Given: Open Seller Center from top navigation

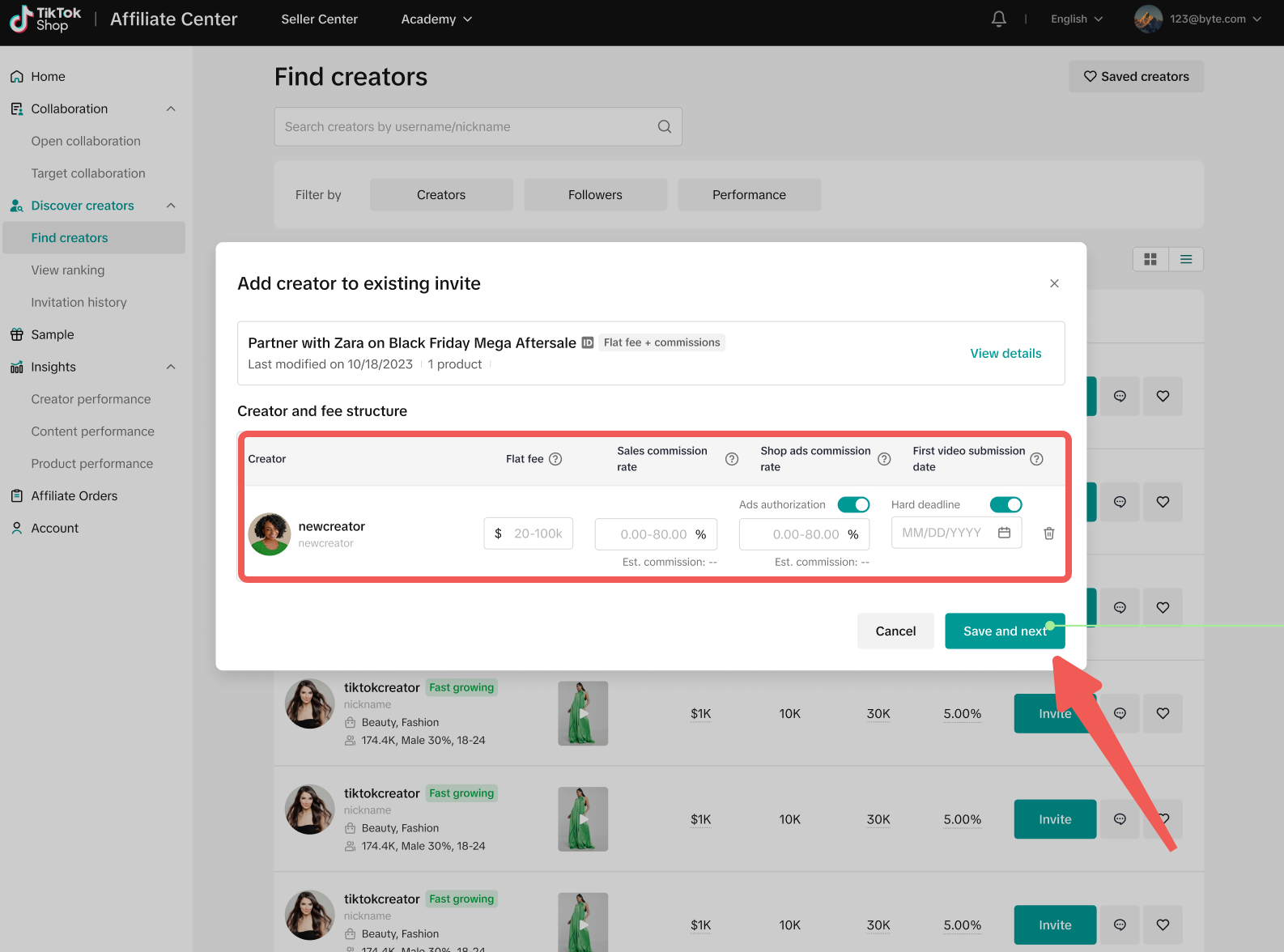Looking at the screenshot, I should coord(319,19).
